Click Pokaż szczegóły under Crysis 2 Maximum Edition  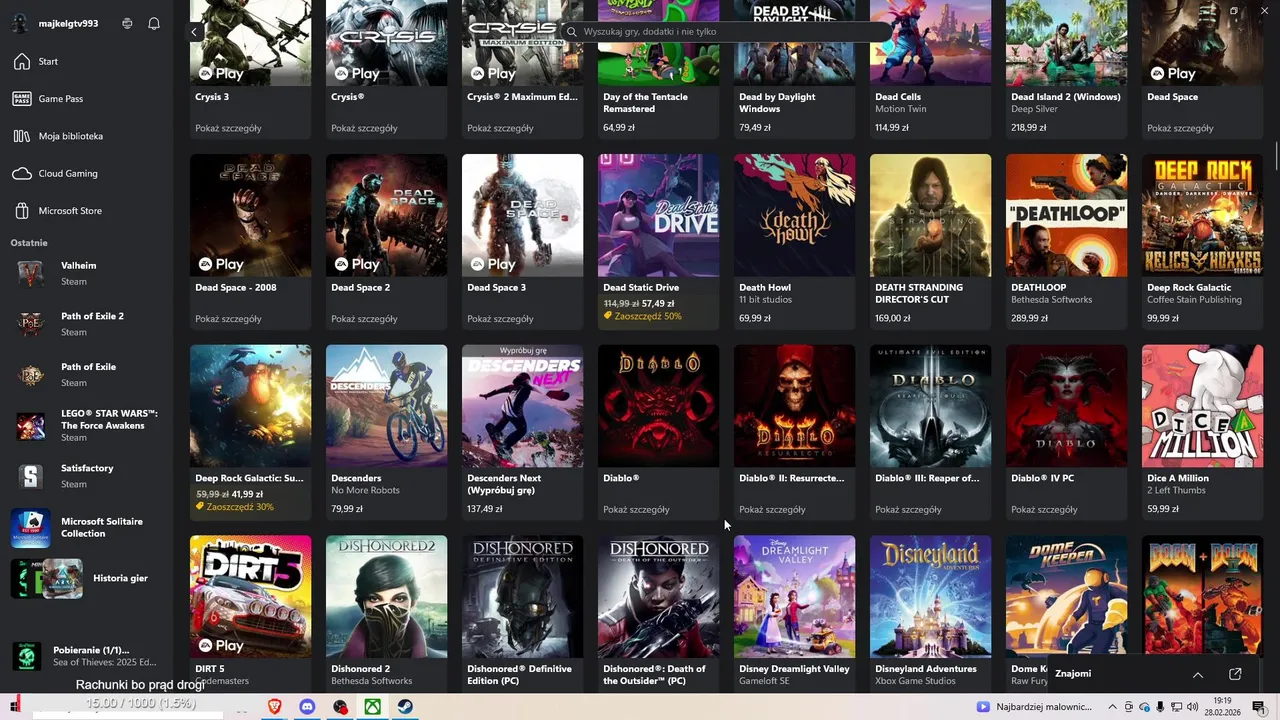(500, 128)
